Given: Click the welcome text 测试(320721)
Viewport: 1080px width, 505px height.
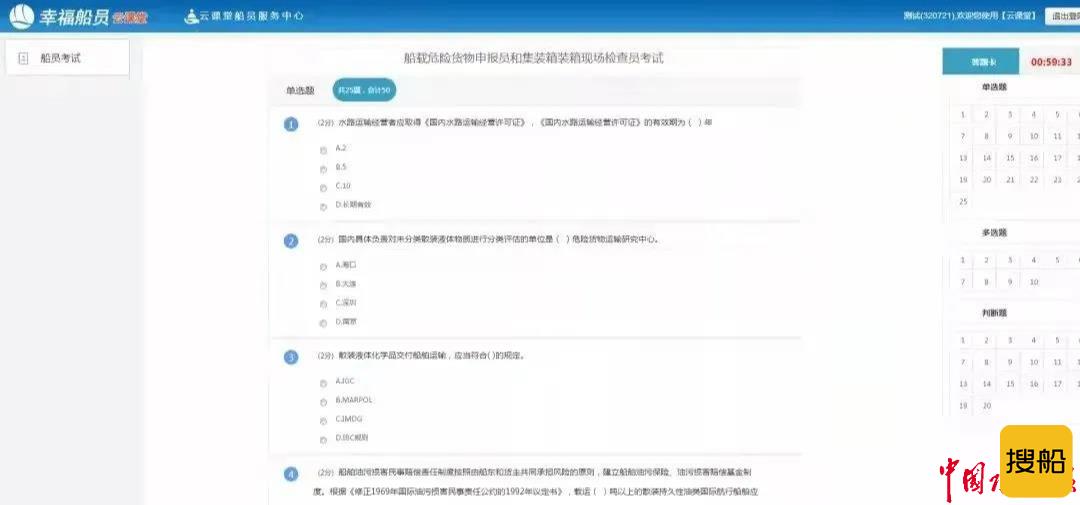Looking at the screenshot, I should click(970, 15).
